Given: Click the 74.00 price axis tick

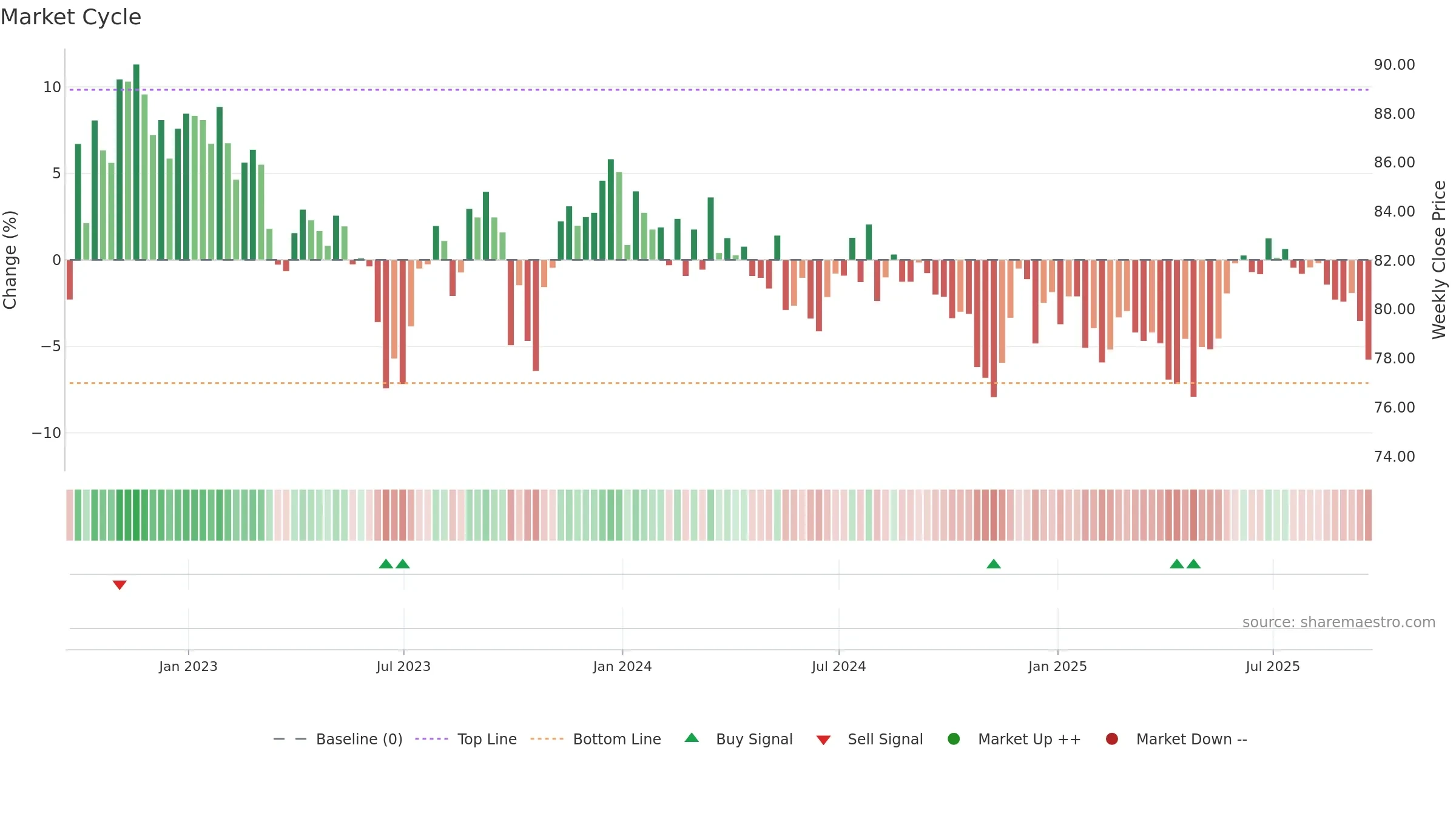Looking at the screenshot, I should (1394, 456).
